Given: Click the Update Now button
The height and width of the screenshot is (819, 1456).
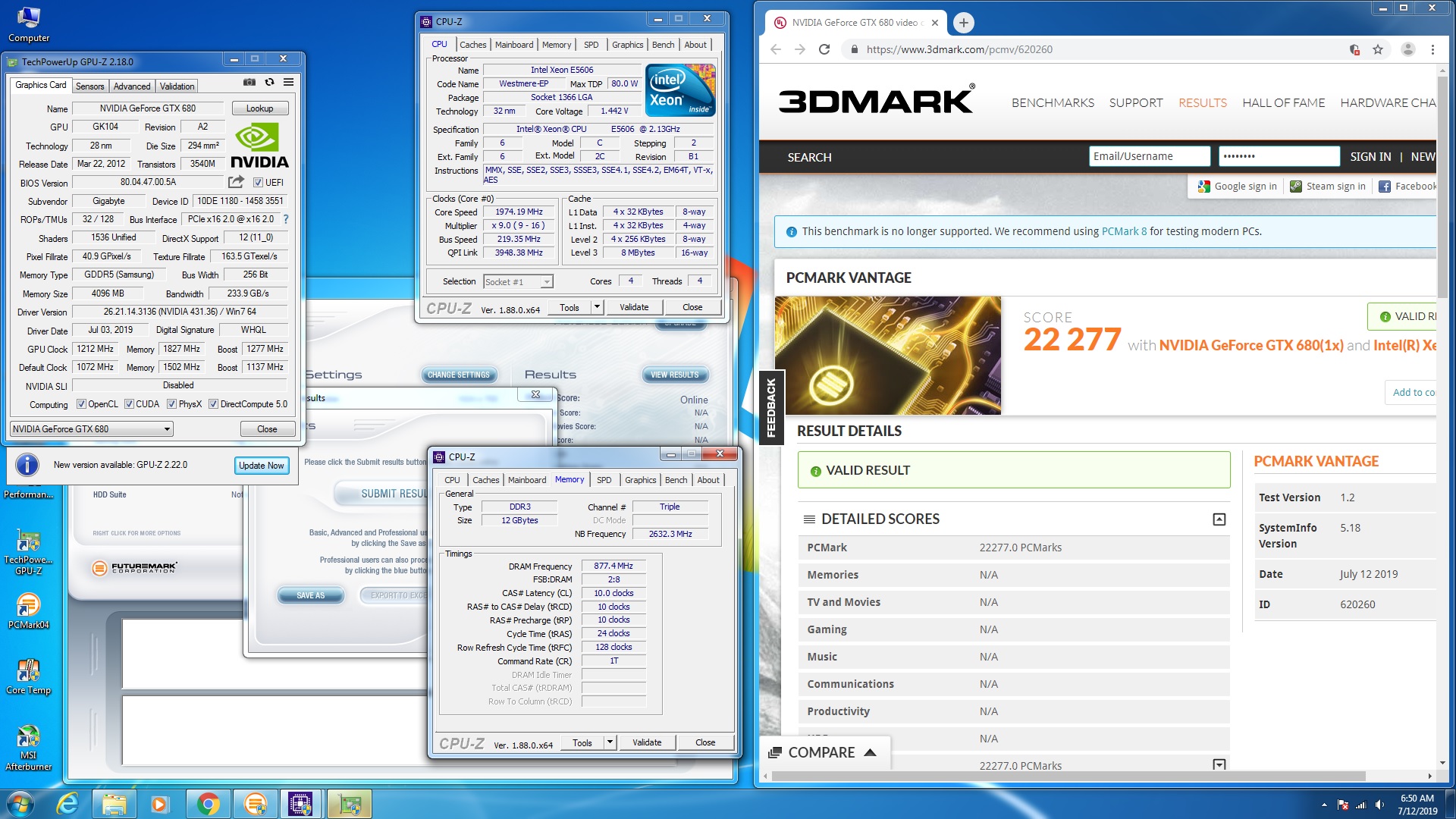Looking at the screenshot, I should click(261, 466).
